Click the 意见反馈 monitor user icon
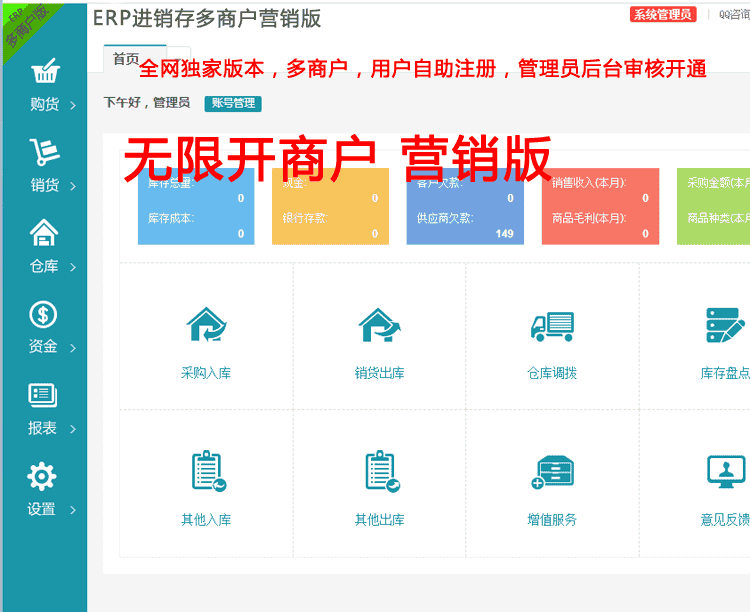750x612 pixels. click(726, 472)
